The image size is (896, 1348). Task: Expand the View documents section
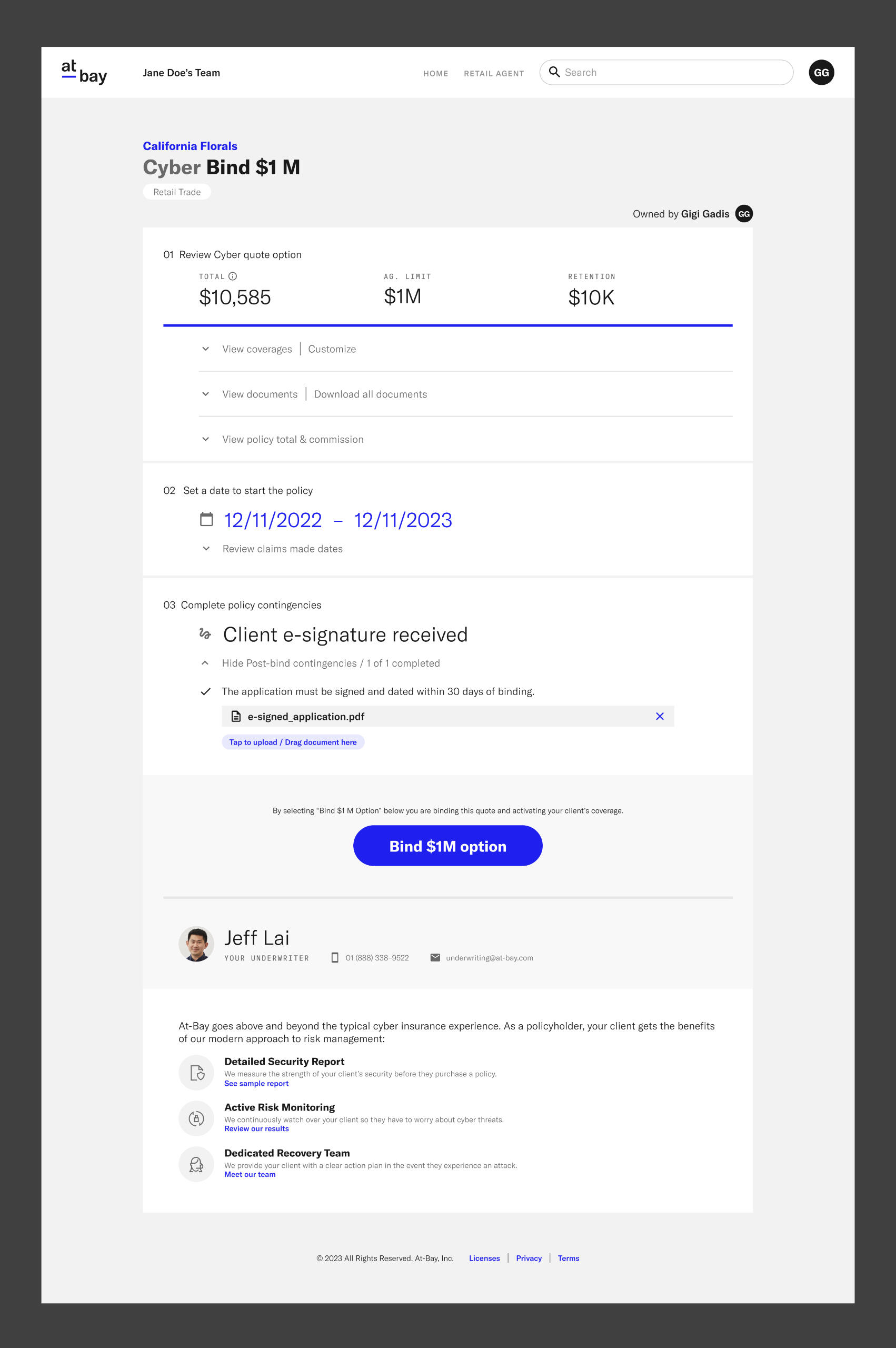pyautogui.click(x=206, y=394)
